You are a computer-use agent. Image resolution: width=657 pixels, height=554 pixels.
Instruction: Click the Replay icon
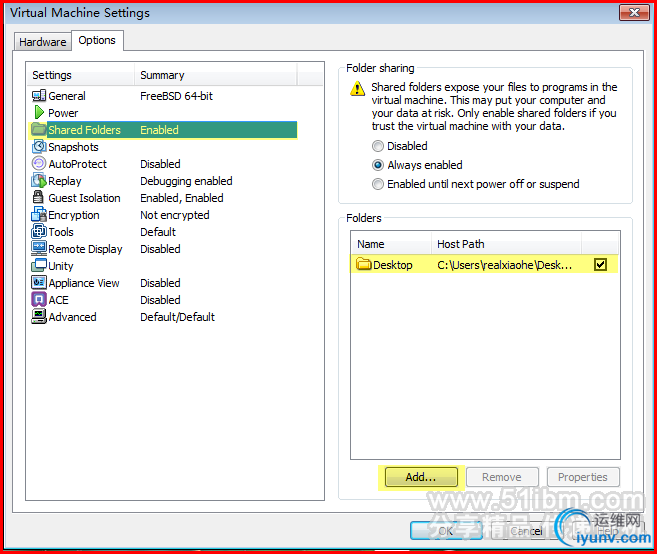[39, 181]
